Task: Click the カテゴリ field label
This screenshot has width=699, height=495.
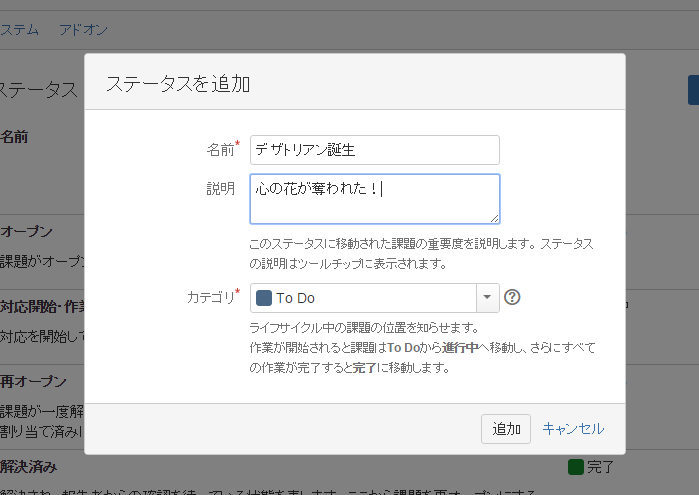Action: click(211, 297)
